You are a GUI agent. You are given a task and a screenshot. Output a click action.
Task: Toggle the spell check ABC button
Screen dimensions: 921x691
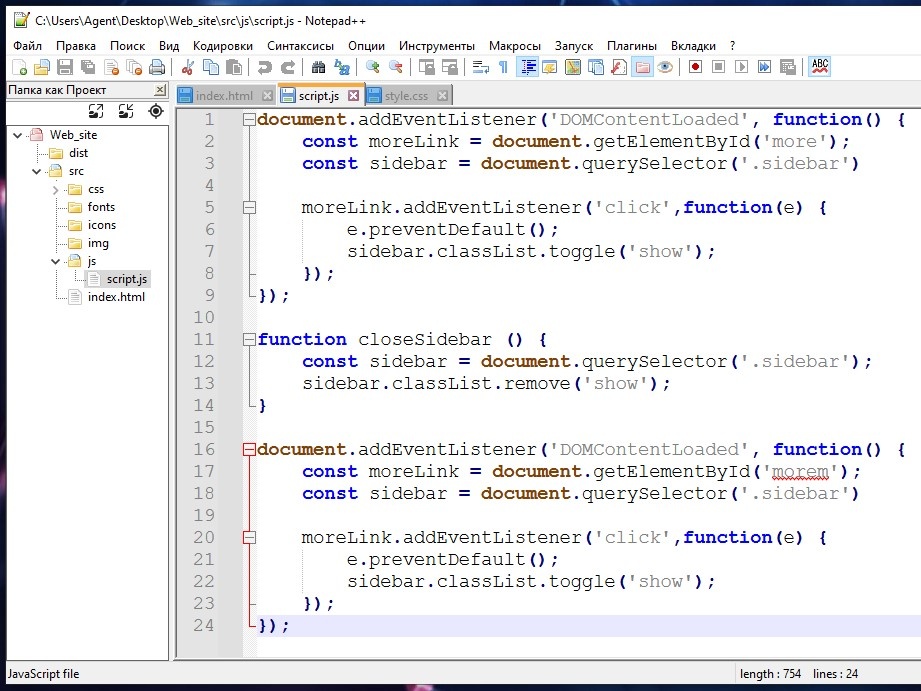(820, 67)
